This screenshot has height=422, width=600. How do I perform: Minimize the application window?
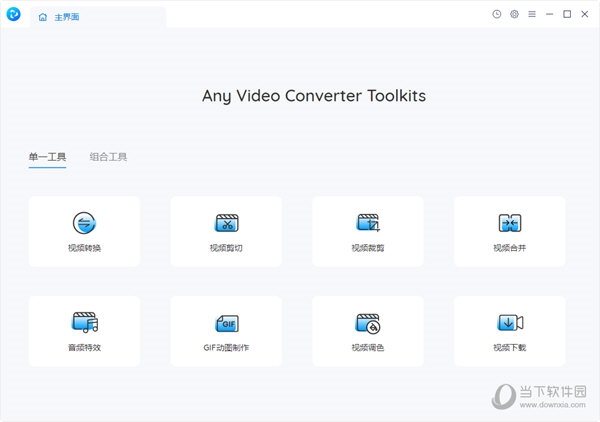coord(549,14)
